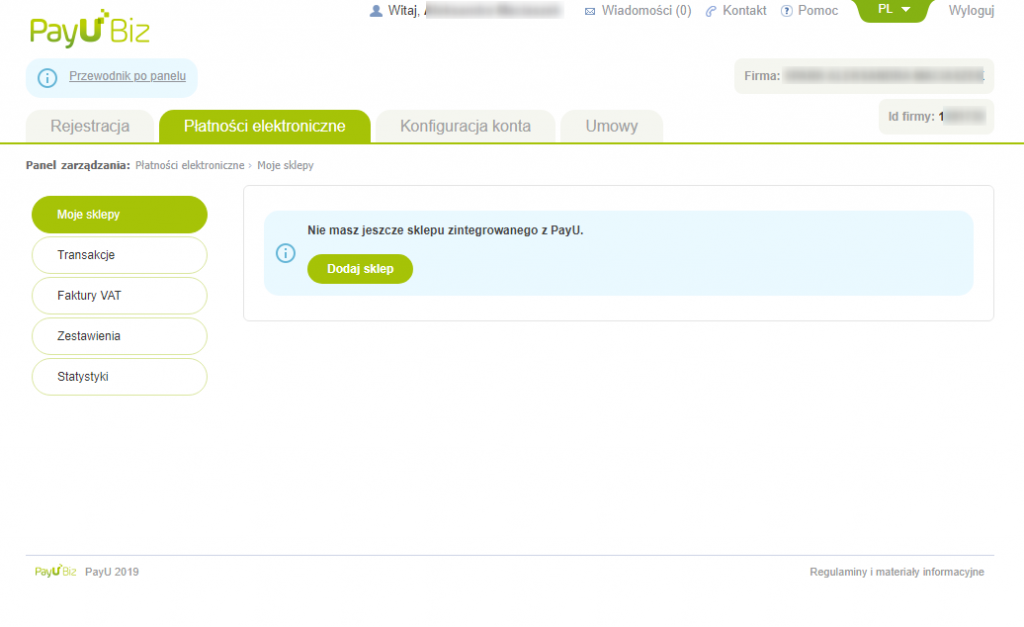Screen dimensions: 1024x627
Task: Open the Kontakt link
Action: [744, 10]
